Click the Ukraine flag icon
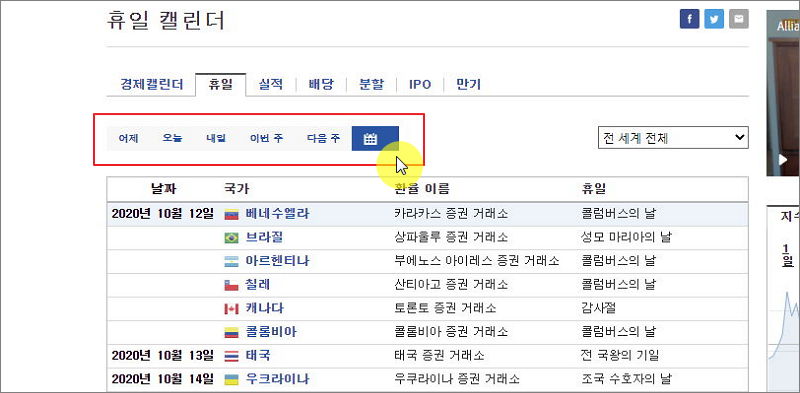Image resolution: width=800 pixels, height=393 pixels. pos(232,380)
